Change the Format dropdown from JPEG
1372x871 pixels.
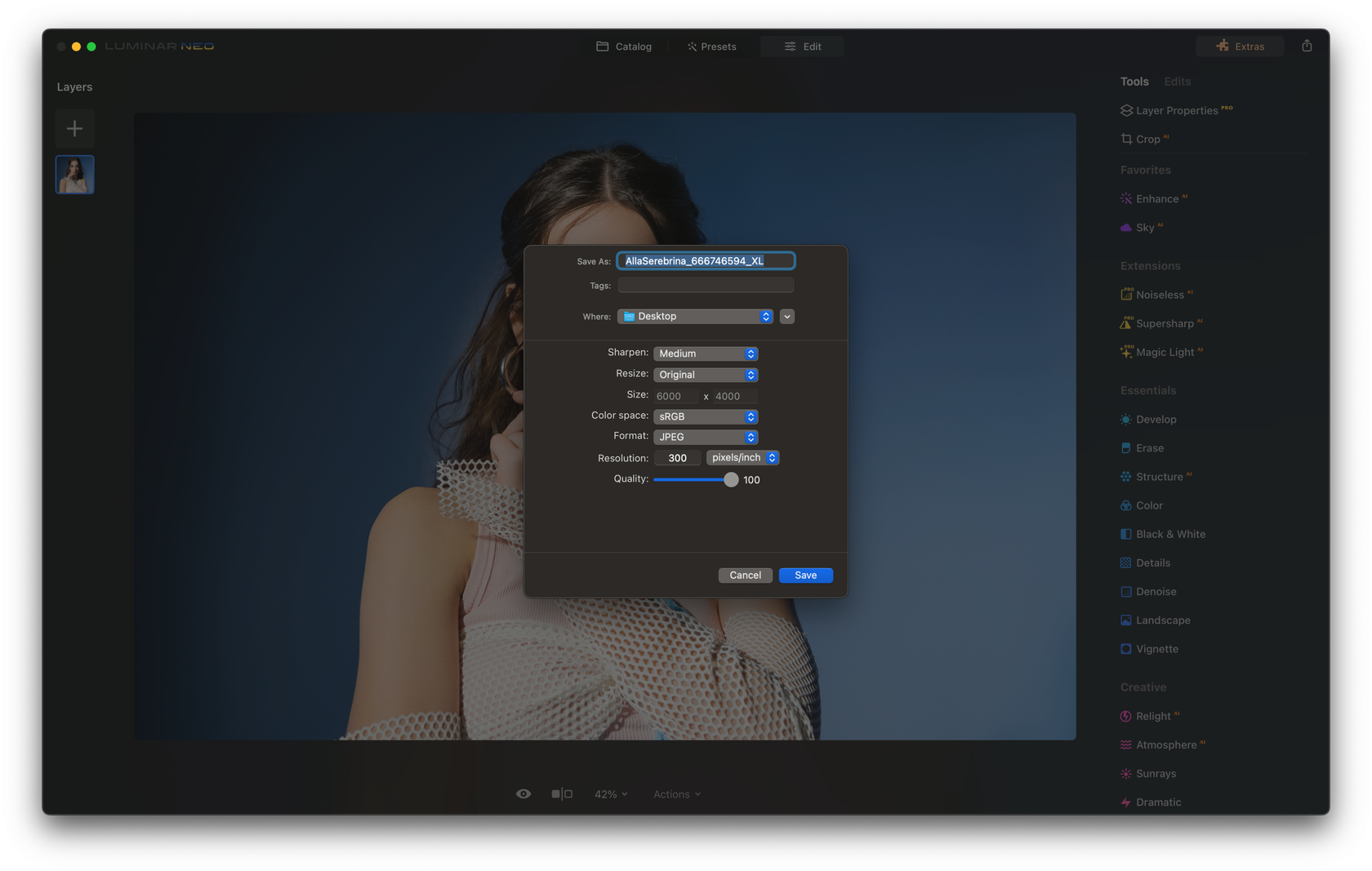pyautogui.click(x=705, y=437)
